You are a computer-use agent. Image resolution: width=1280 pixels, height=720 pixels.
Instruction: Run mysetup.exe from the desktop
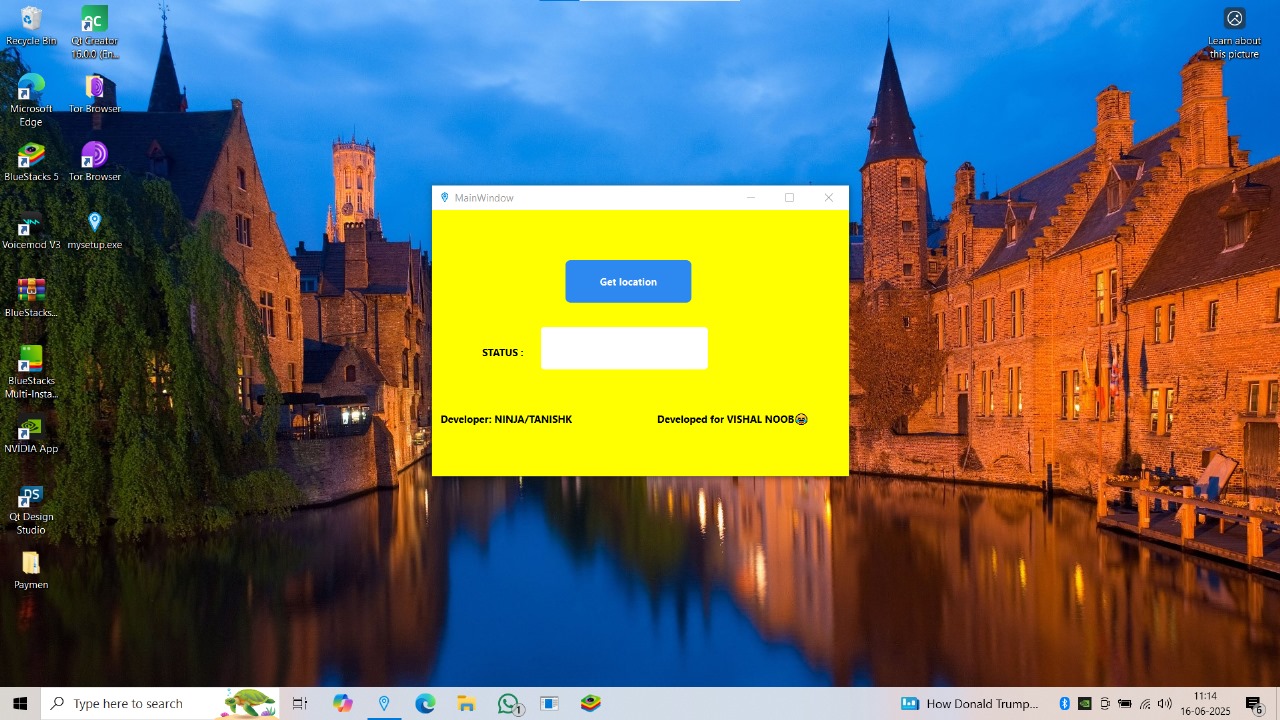click(94, 222)
